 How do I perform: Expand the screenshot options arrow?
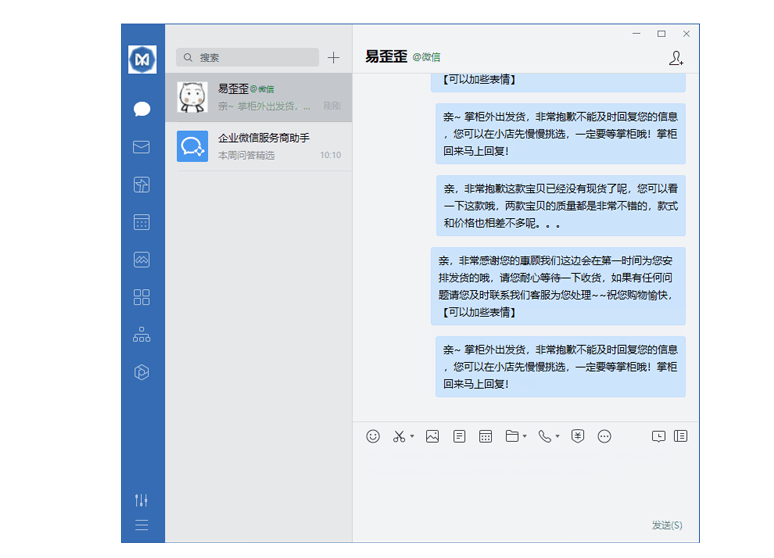coord(412,437)
